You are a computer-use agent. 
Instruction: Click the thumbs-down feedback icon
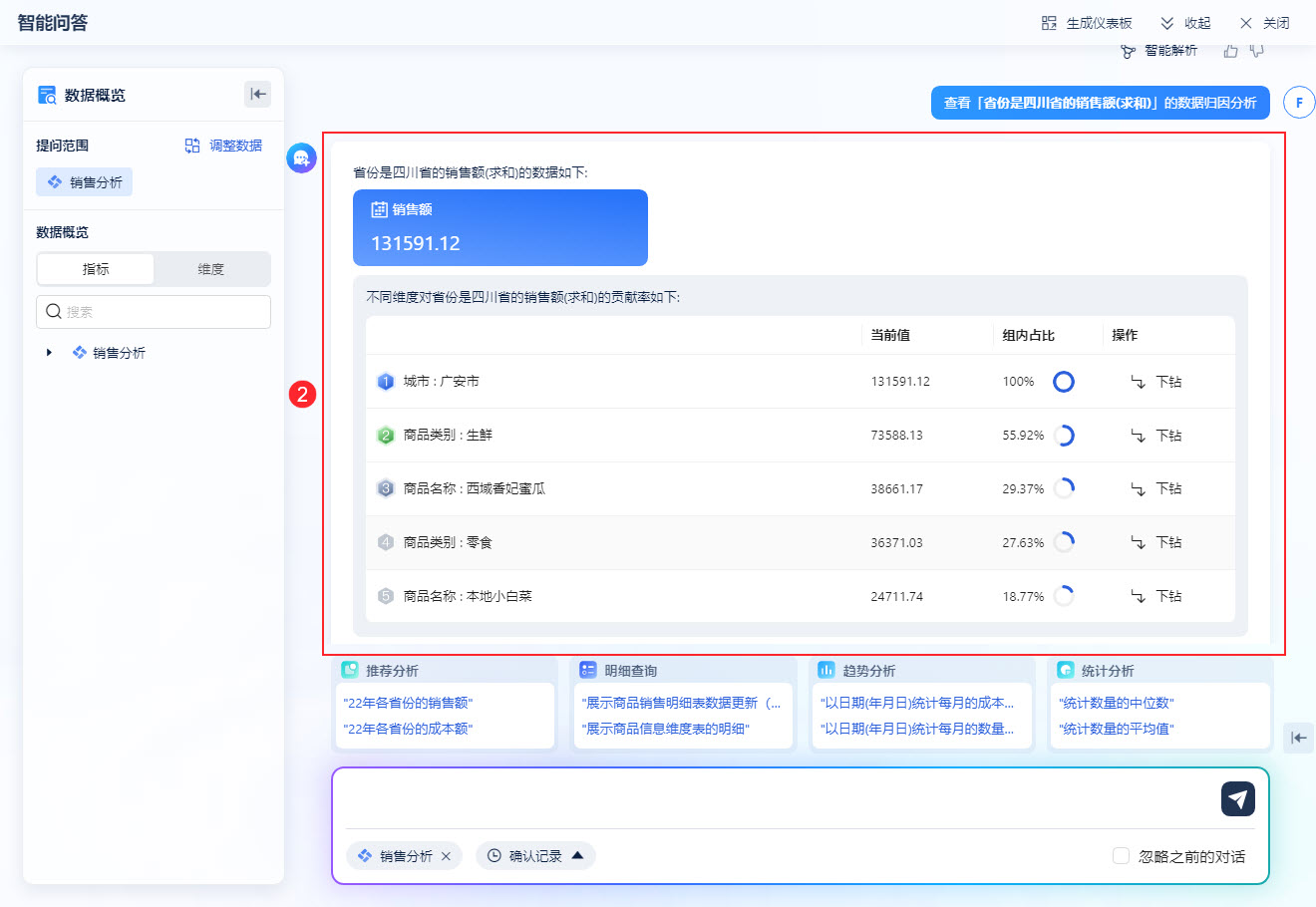coord(1256,50)
